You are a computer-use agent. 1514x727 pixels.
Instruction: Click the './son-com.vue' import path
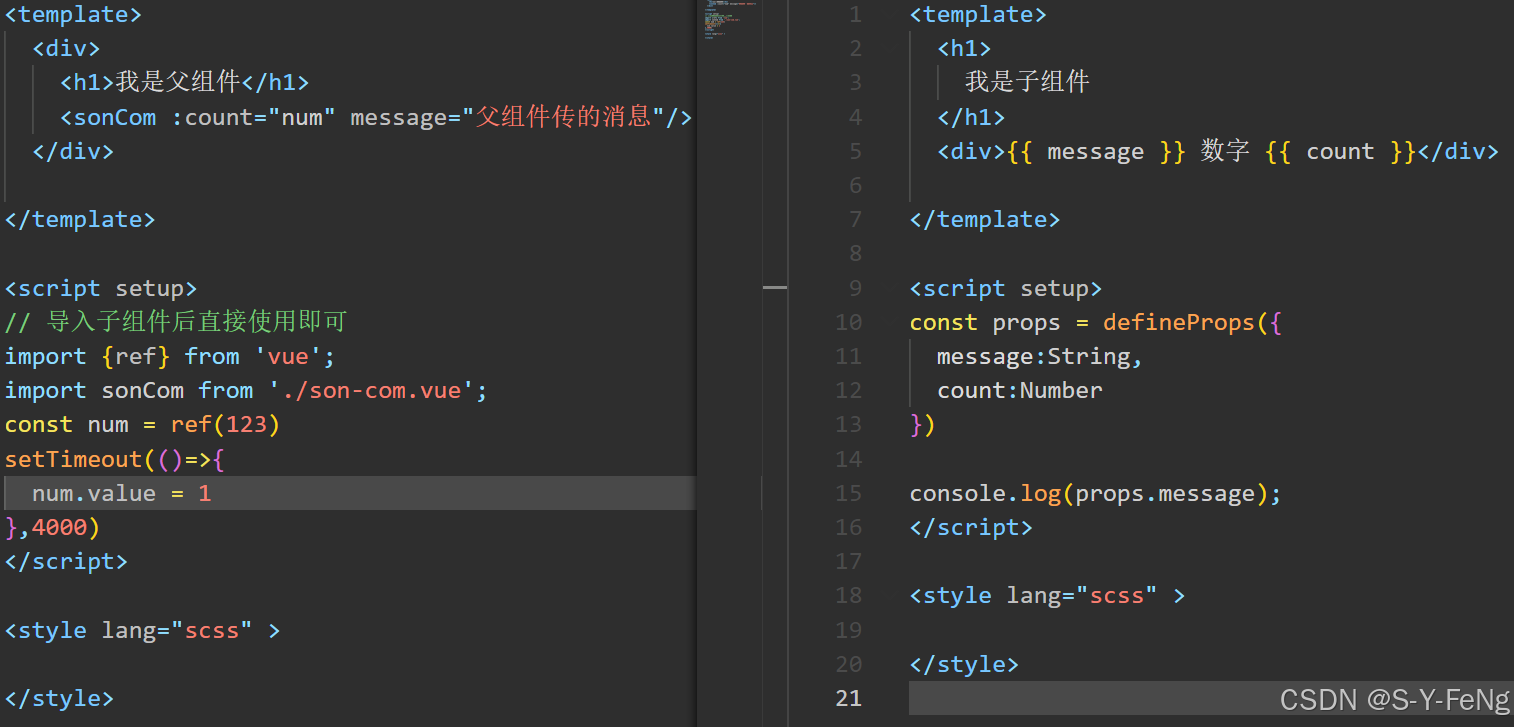click(370, 391)
